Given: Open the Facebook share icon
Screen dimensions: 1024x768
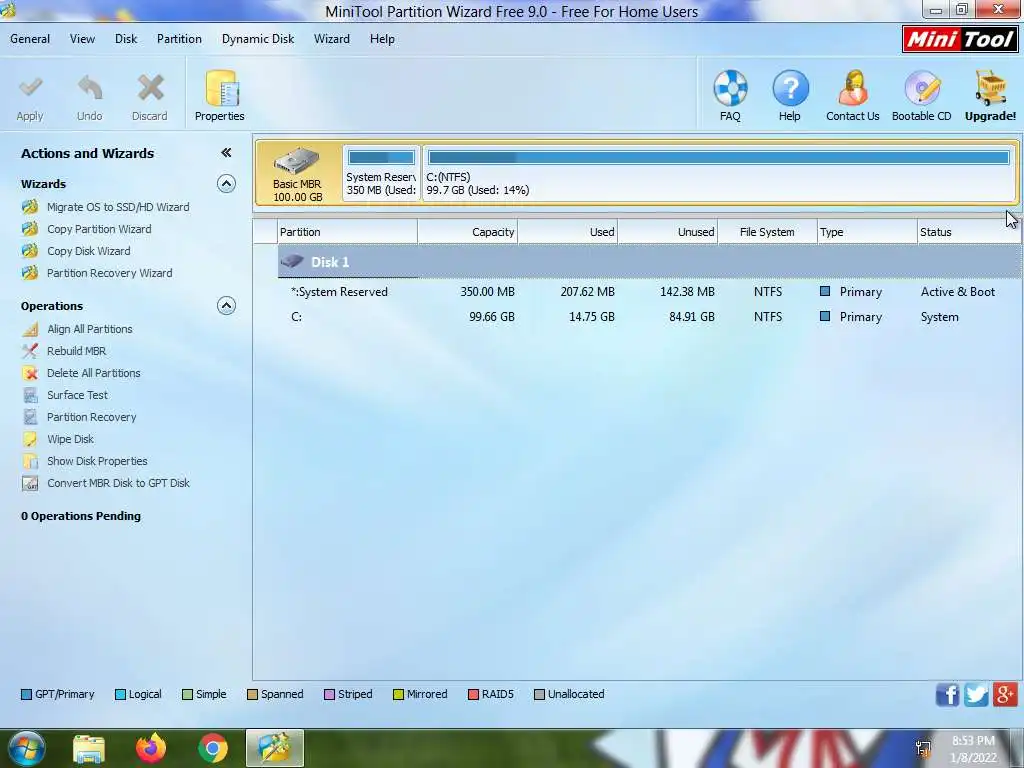Looking at the screenshot, I should [x=947, y=695].
